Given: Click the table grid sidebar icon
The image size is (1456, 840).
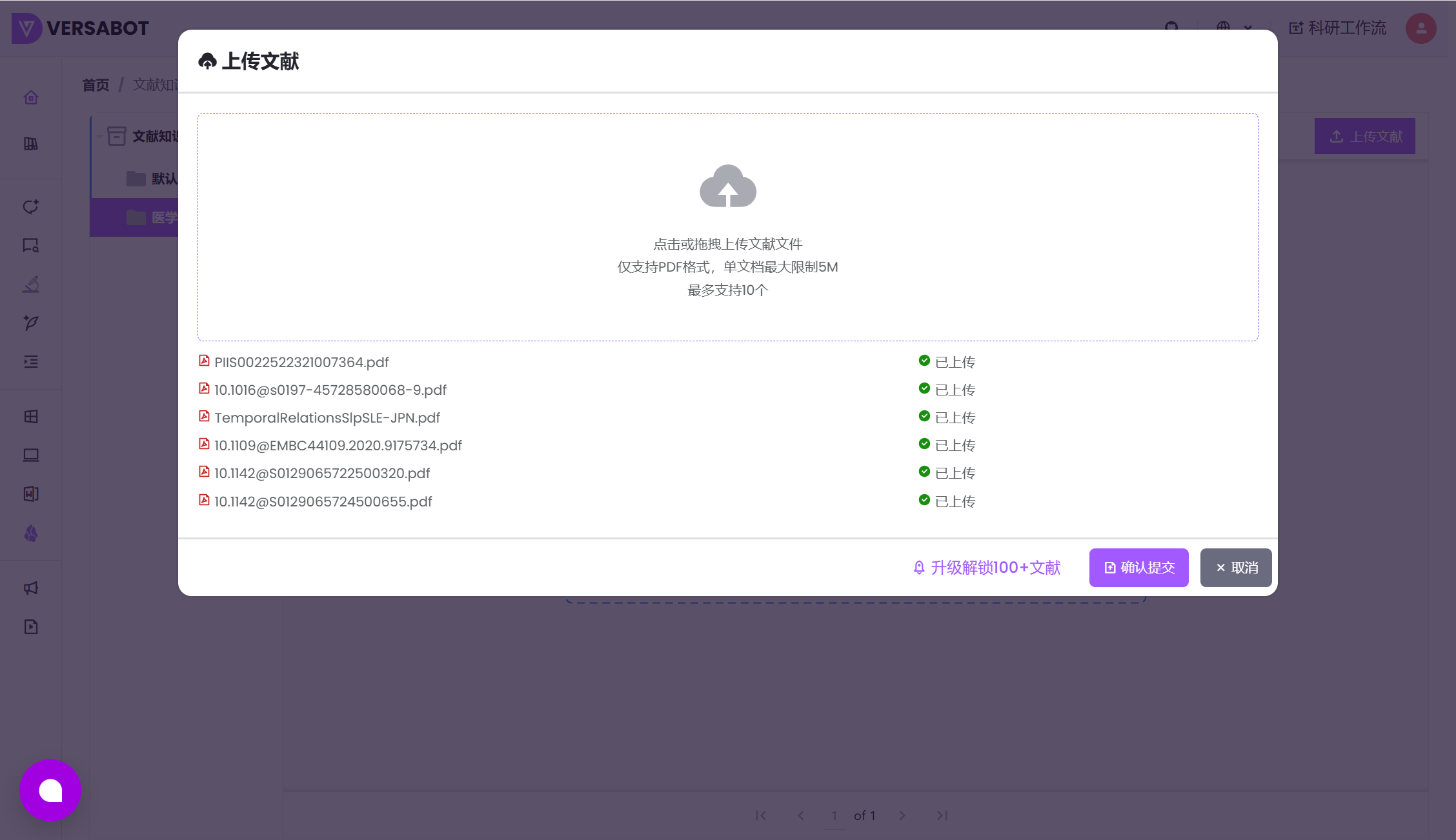Looking at the screenshot, I should click(31, 417).
